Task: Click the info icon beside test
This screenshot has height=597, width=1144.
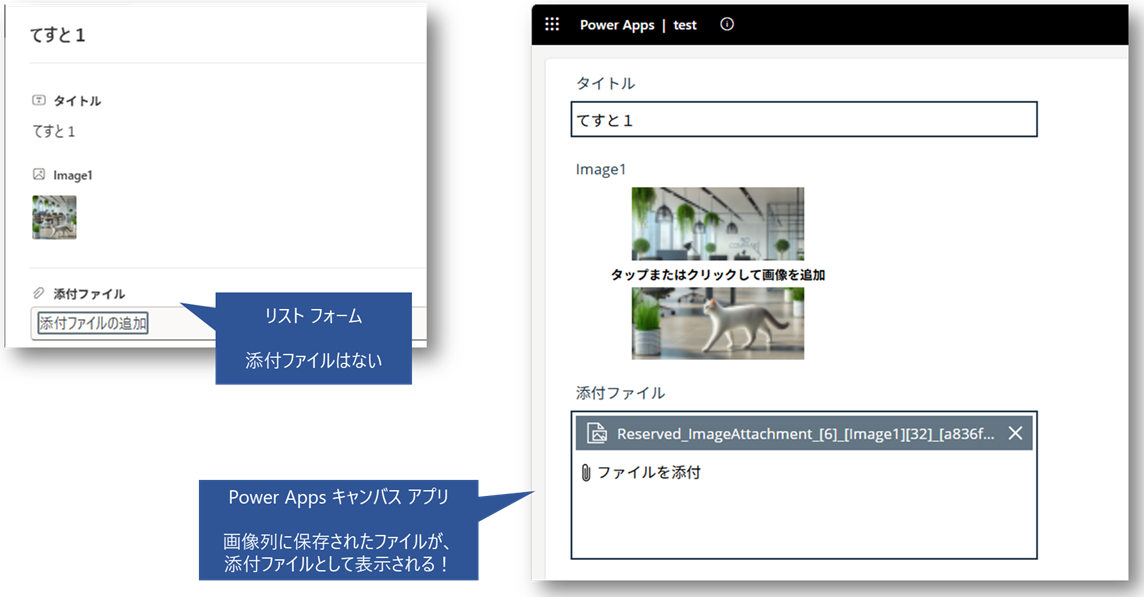Action: (x=727, y=25)
